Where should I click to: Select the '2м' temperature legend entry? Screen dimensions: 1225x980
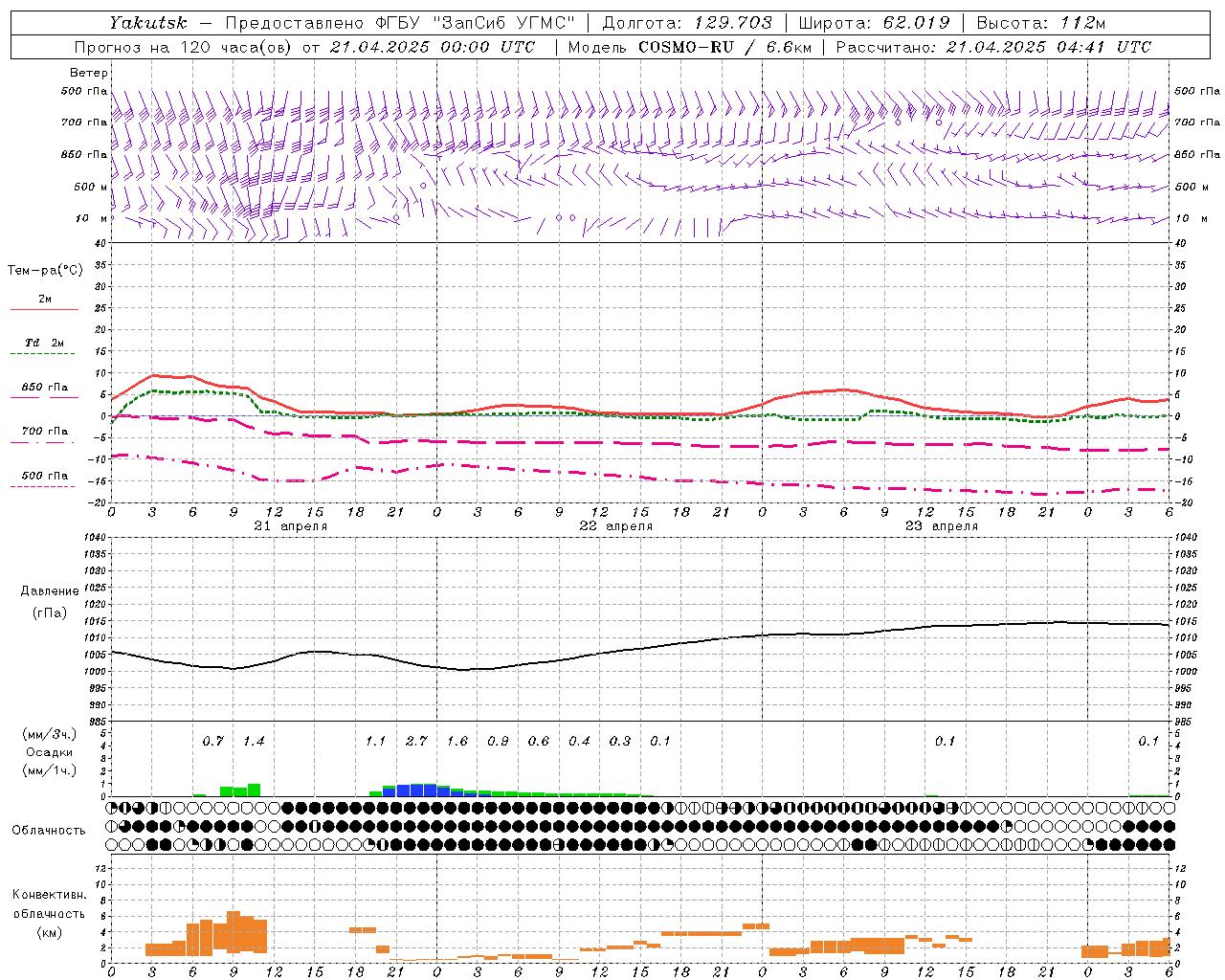(45, 300)
